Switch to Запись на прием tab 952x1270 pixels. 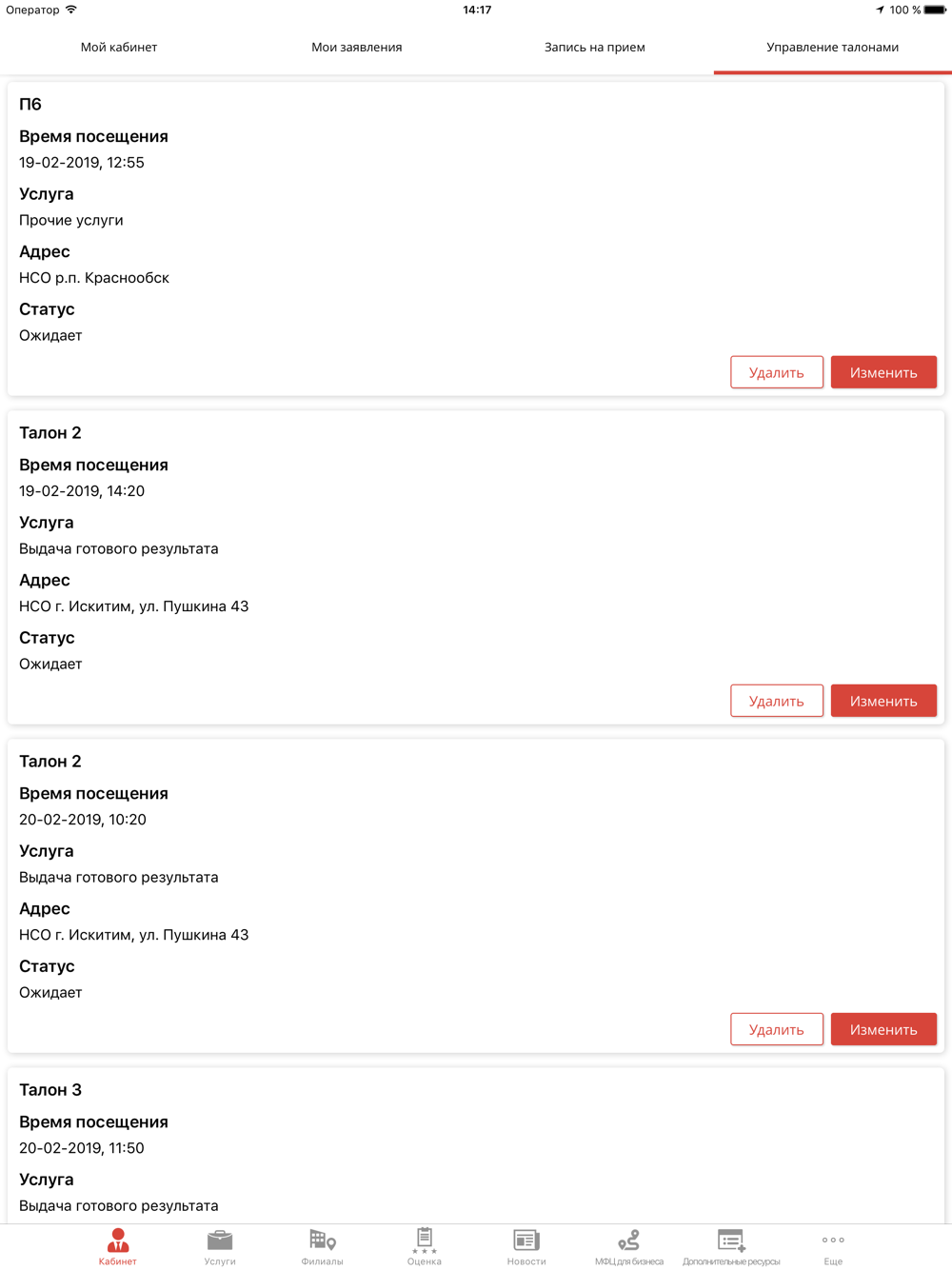pos(595,48)
